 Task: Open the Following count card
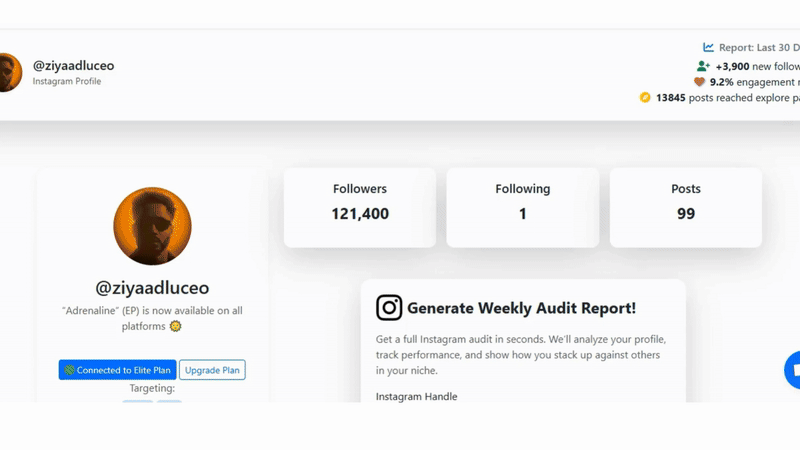(522, 208)
